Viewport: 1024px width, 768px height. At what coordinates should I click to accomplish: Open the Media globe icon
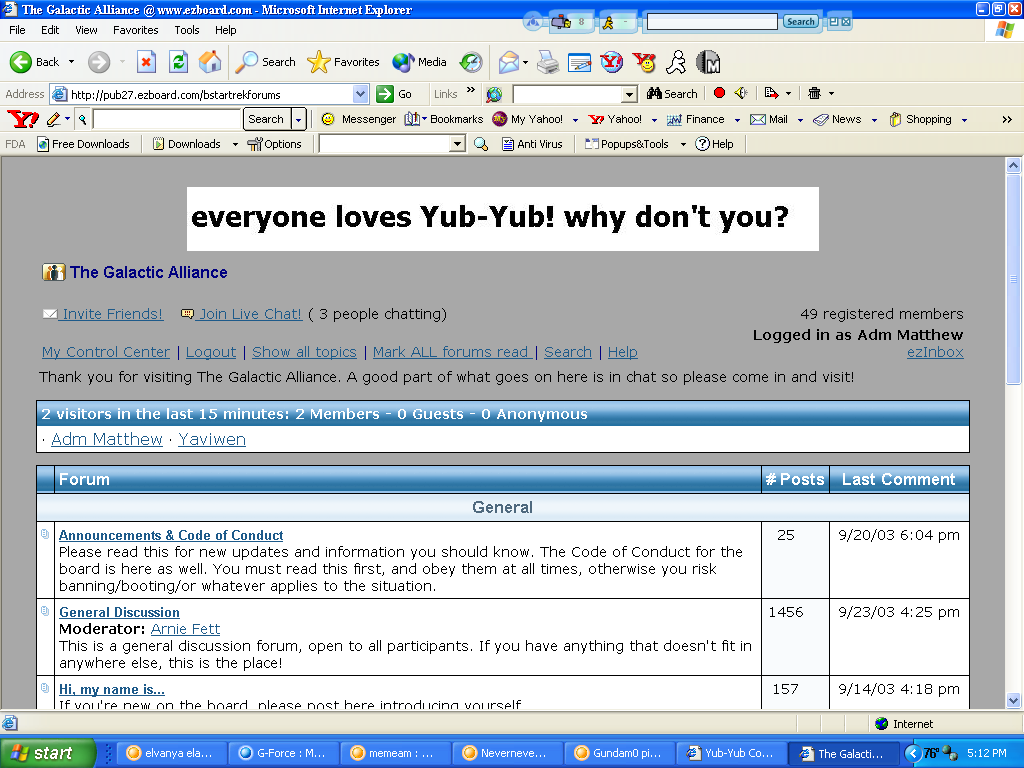click(403, 62)
